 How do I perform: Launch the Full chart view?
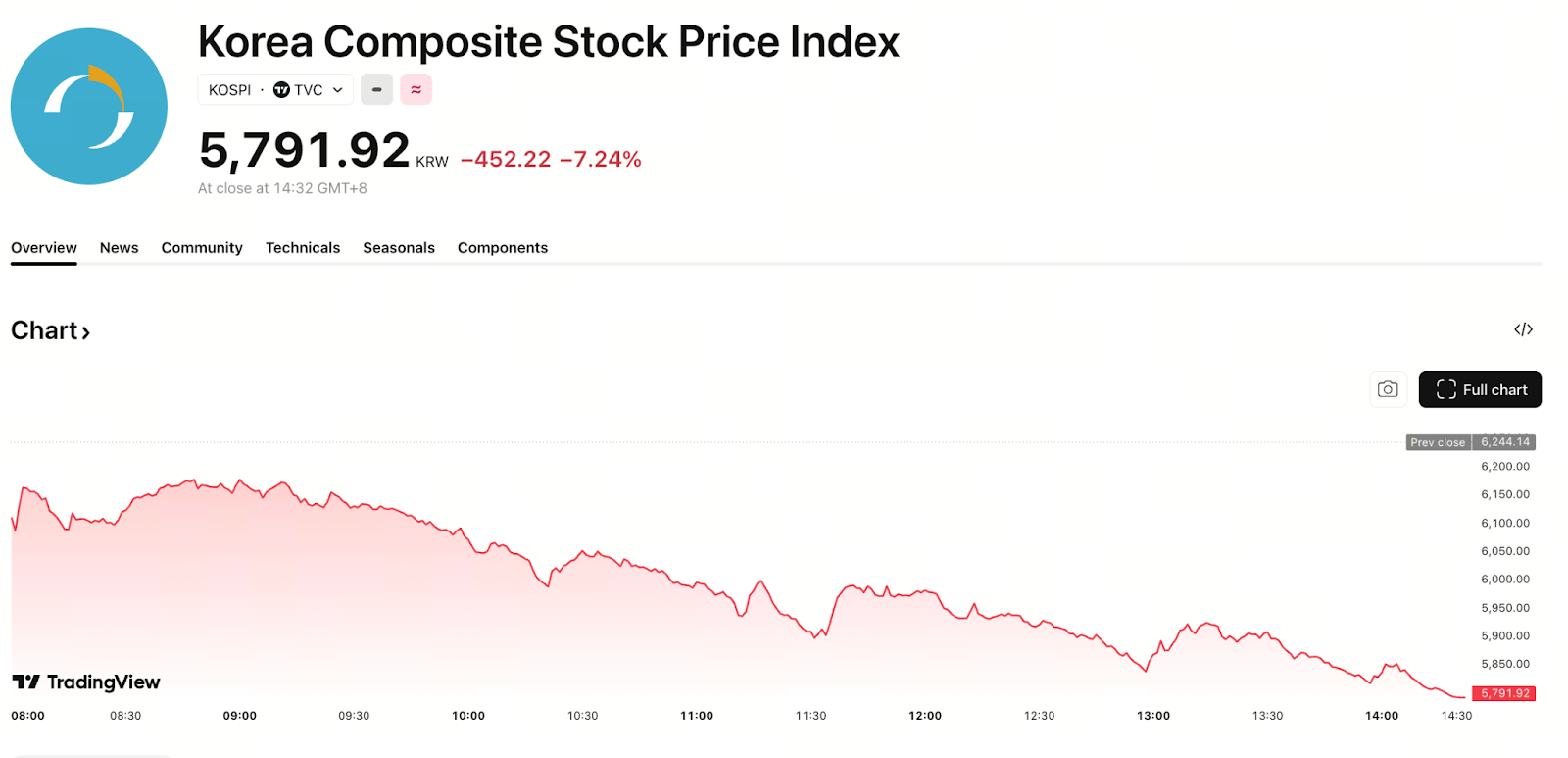(1480, 389)
